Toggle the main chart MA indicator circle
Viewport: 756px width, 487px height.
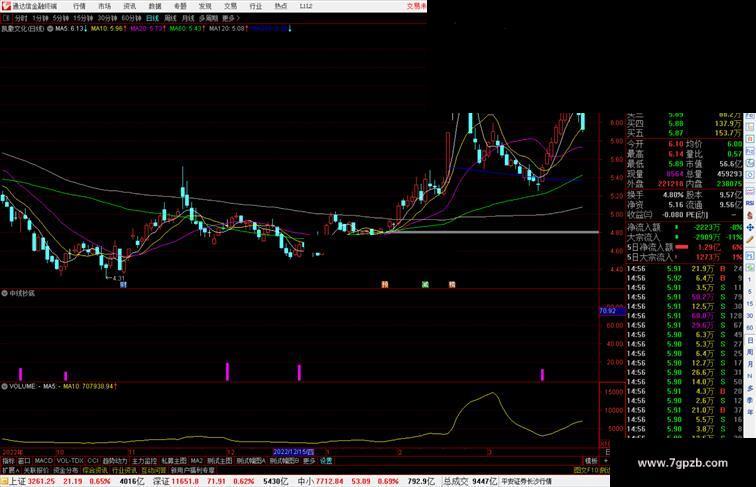pos(50,29)
